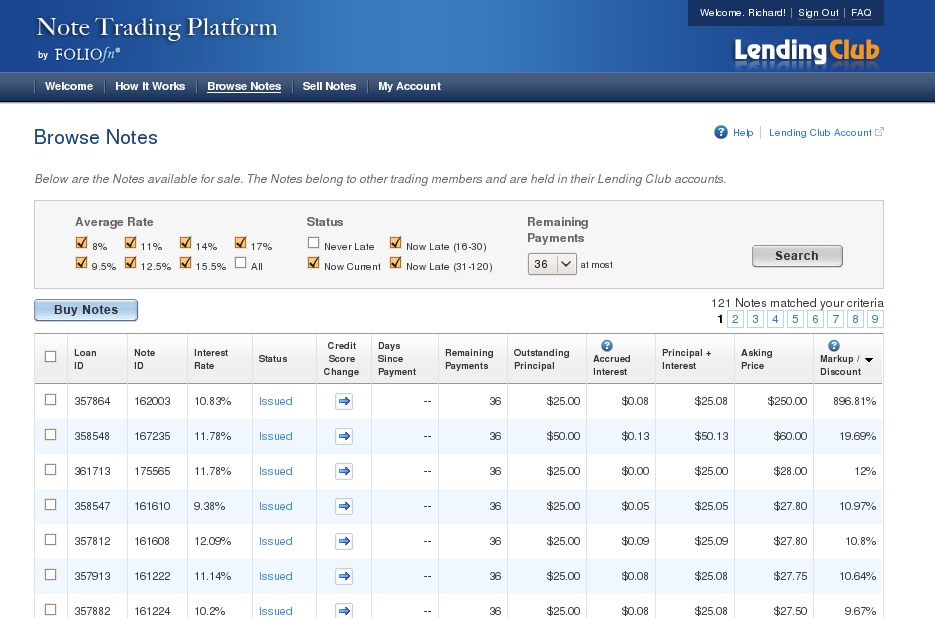Viewport: 935px width, 618px height.
Task: Sort by the Outstanding Principal column header
Action: point(541,359)
